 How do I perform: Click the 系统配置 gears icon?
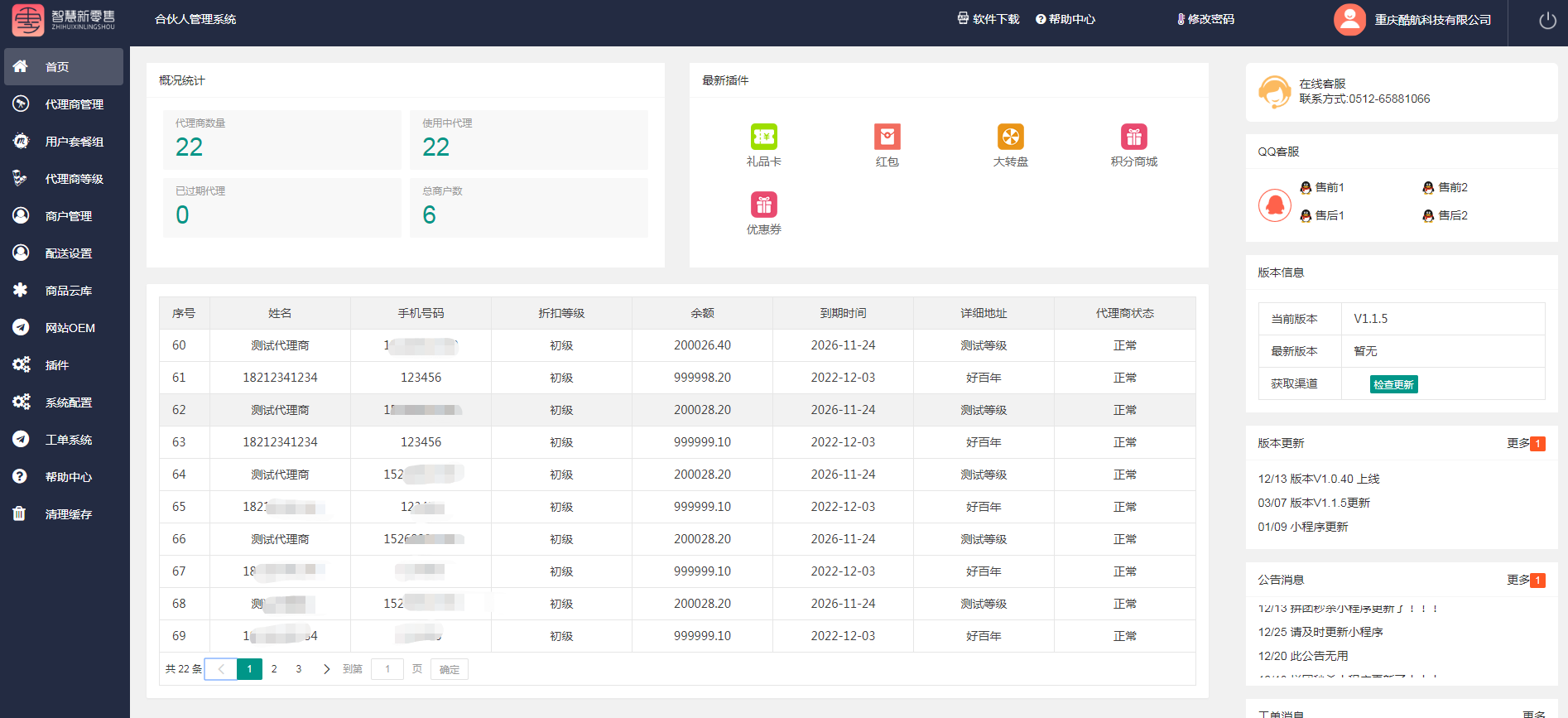pyautogui.click(x=21, y=402)
